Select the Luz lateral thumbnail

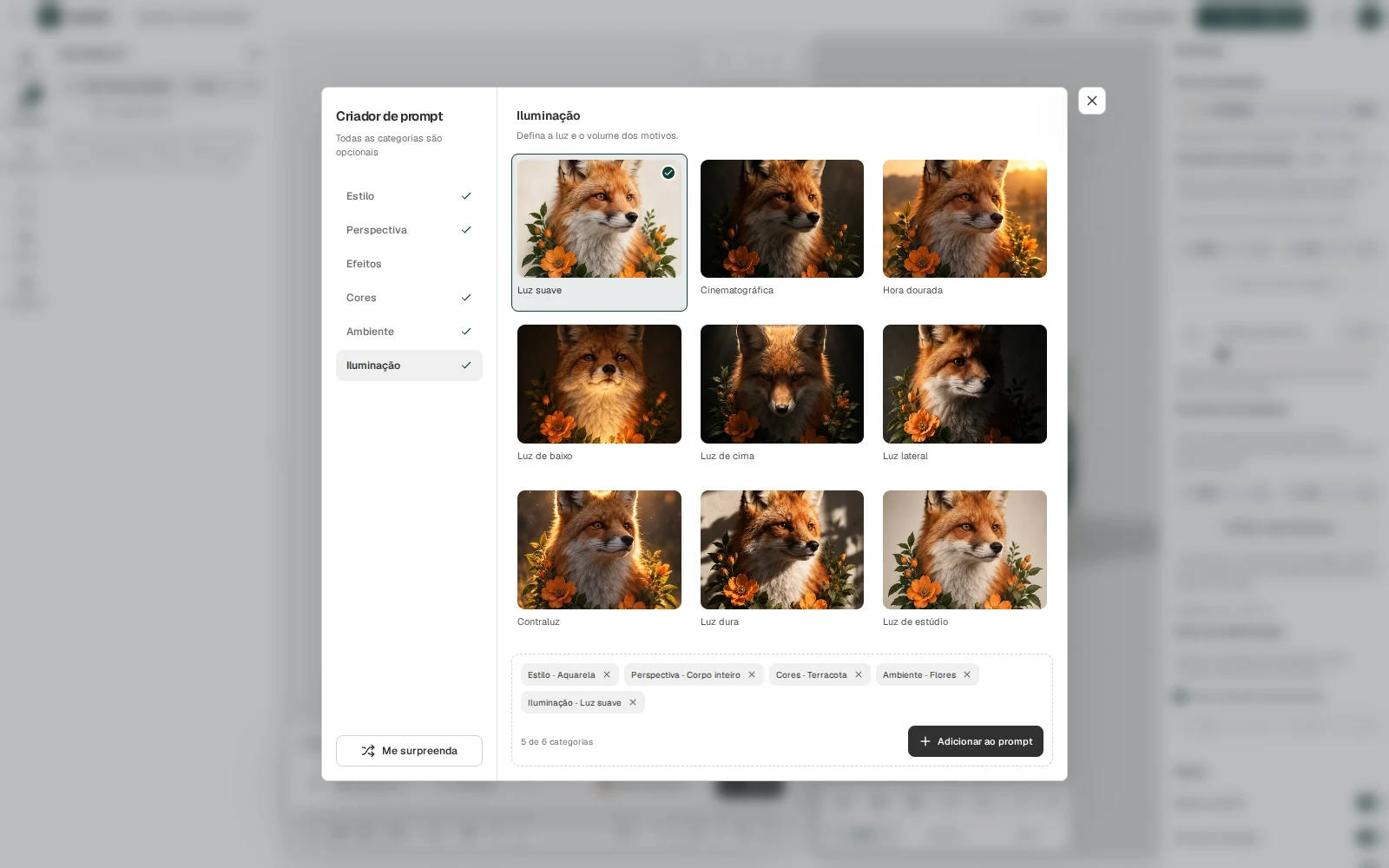(964, 384)
